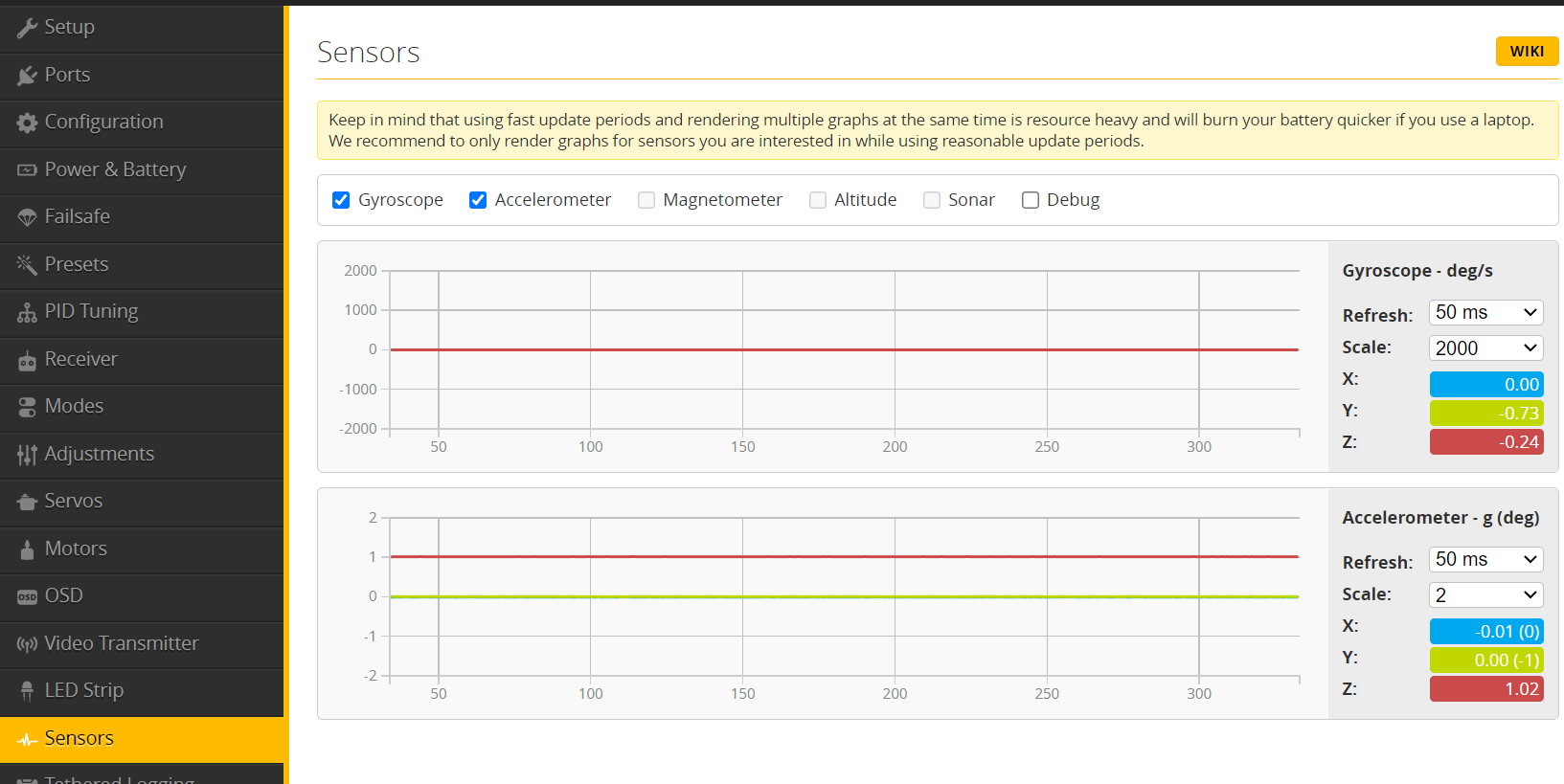The image size is (1564, 784).
Task: Click the battery icon for Power & Battery
Action: [27, 170]
